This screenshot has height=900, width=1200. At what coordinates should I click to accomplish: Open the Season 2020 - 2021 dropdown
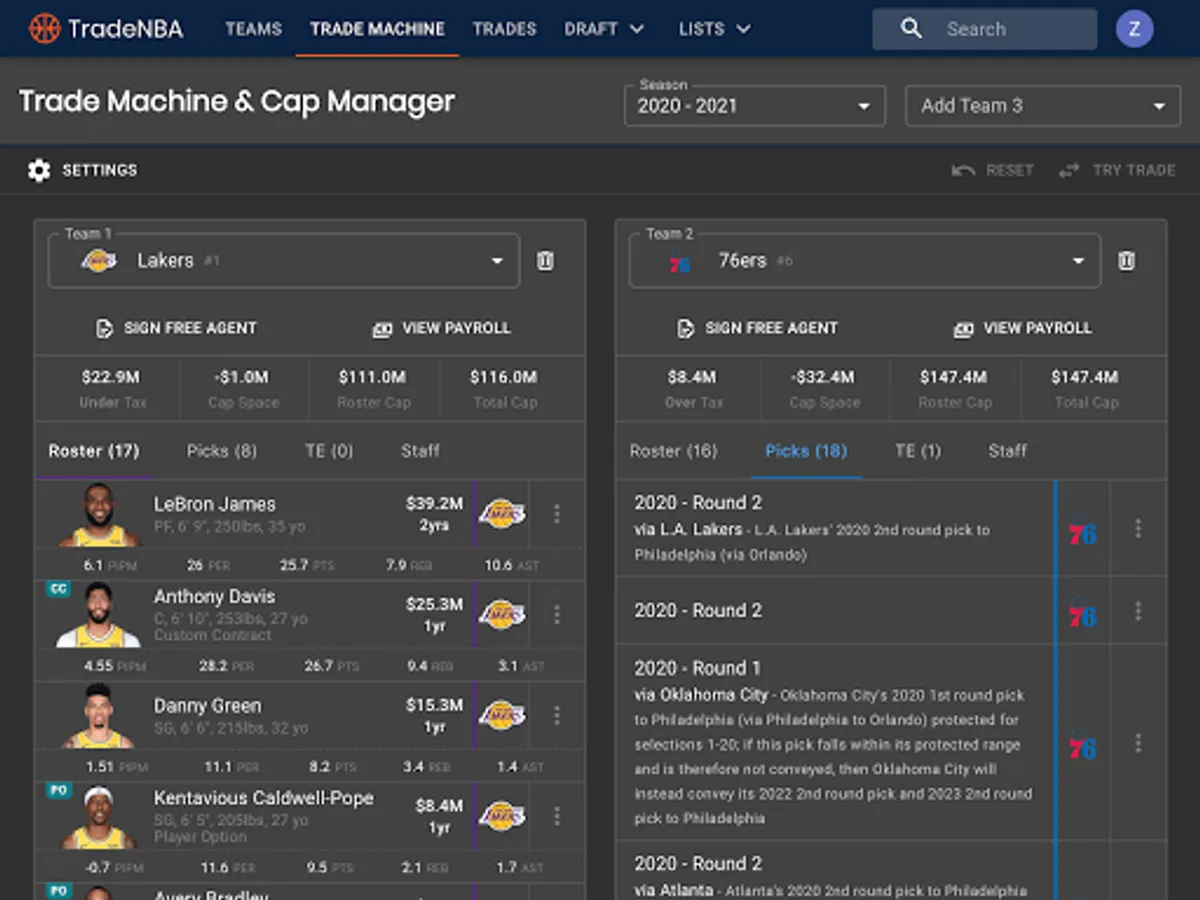[755, 105]
